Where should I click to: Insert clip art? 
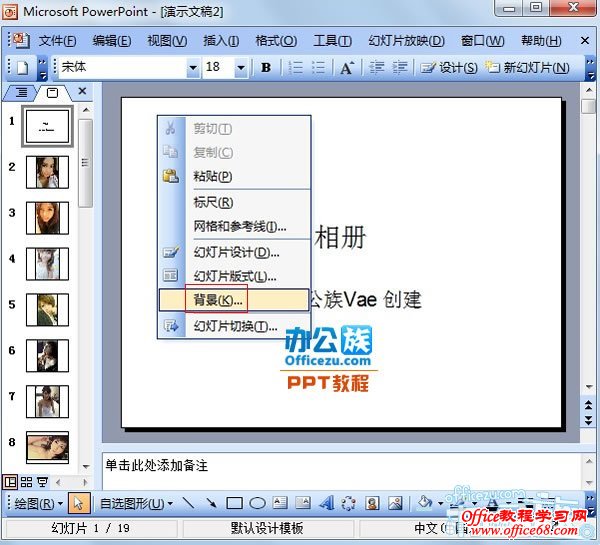click(372, 503)
